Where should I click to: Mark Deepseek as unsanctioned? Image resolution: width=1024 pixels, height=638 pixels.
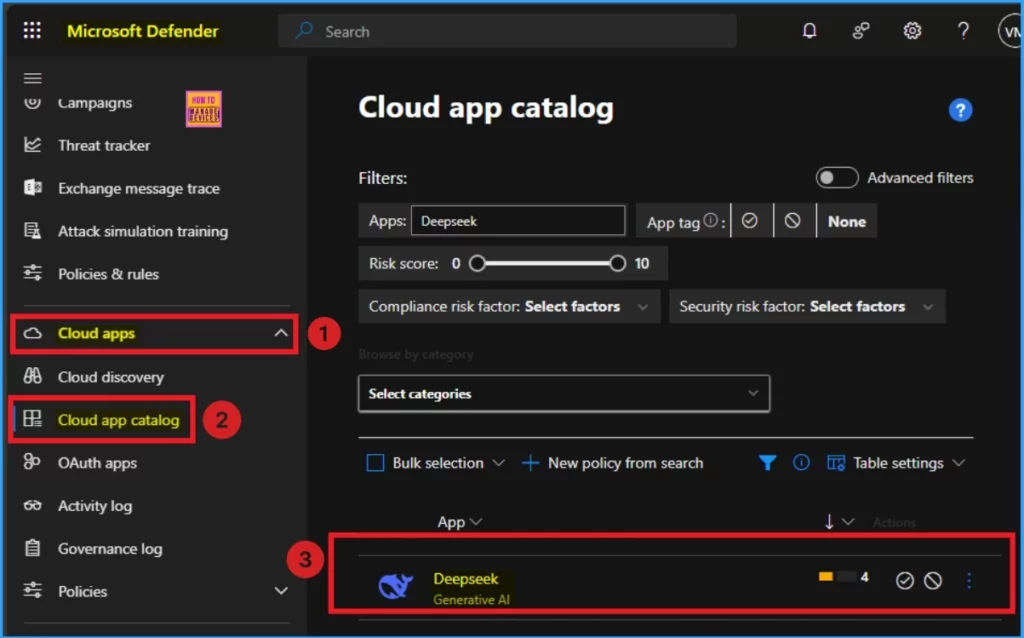point(933,581)
